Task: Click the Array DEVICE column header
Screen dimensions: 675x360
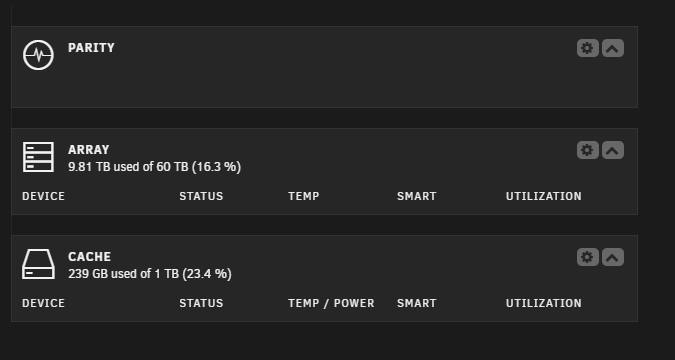Action: 43,196
